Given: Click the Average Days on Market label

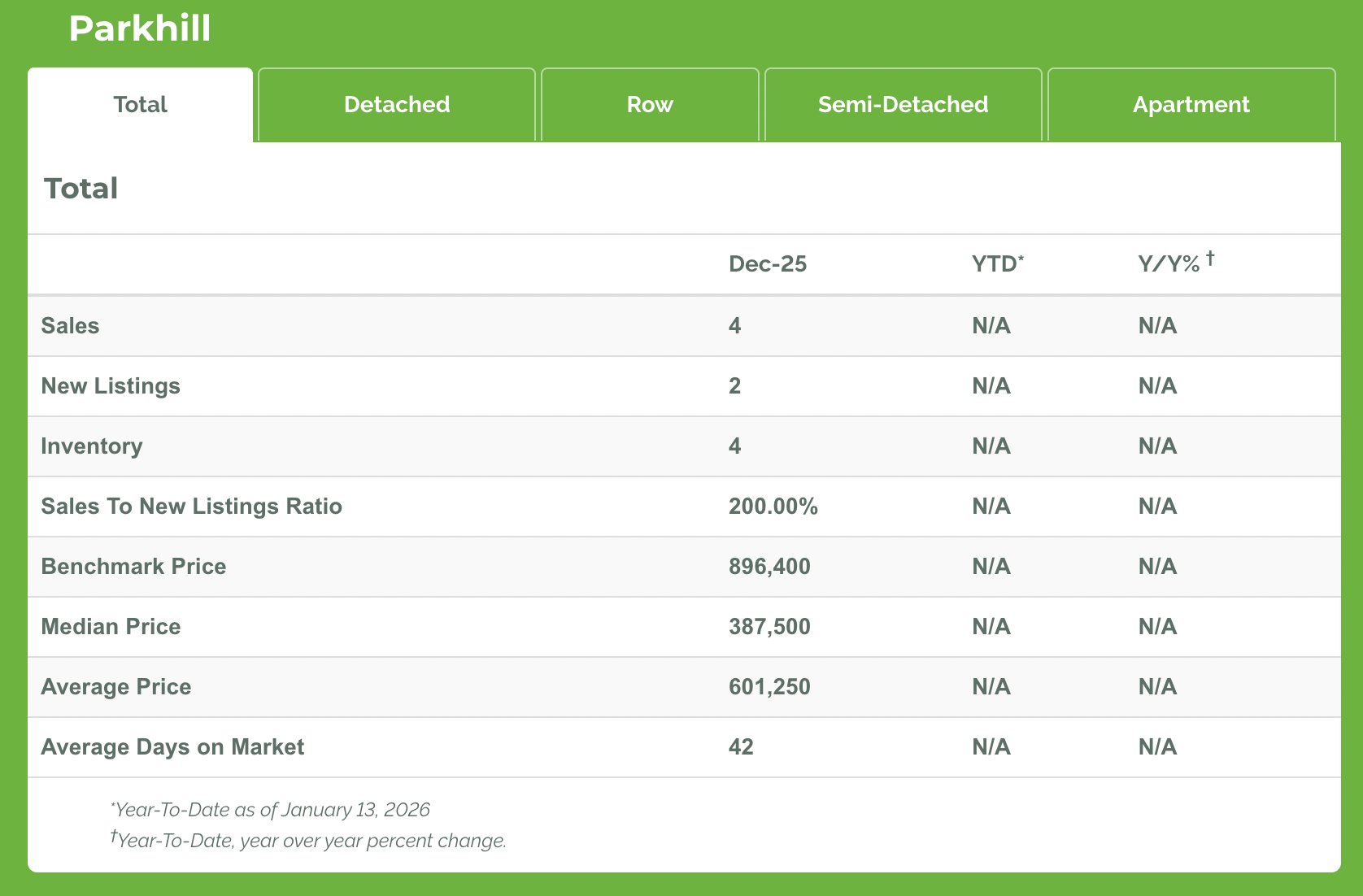Looking at the screenshot, I should click(172, 747).
